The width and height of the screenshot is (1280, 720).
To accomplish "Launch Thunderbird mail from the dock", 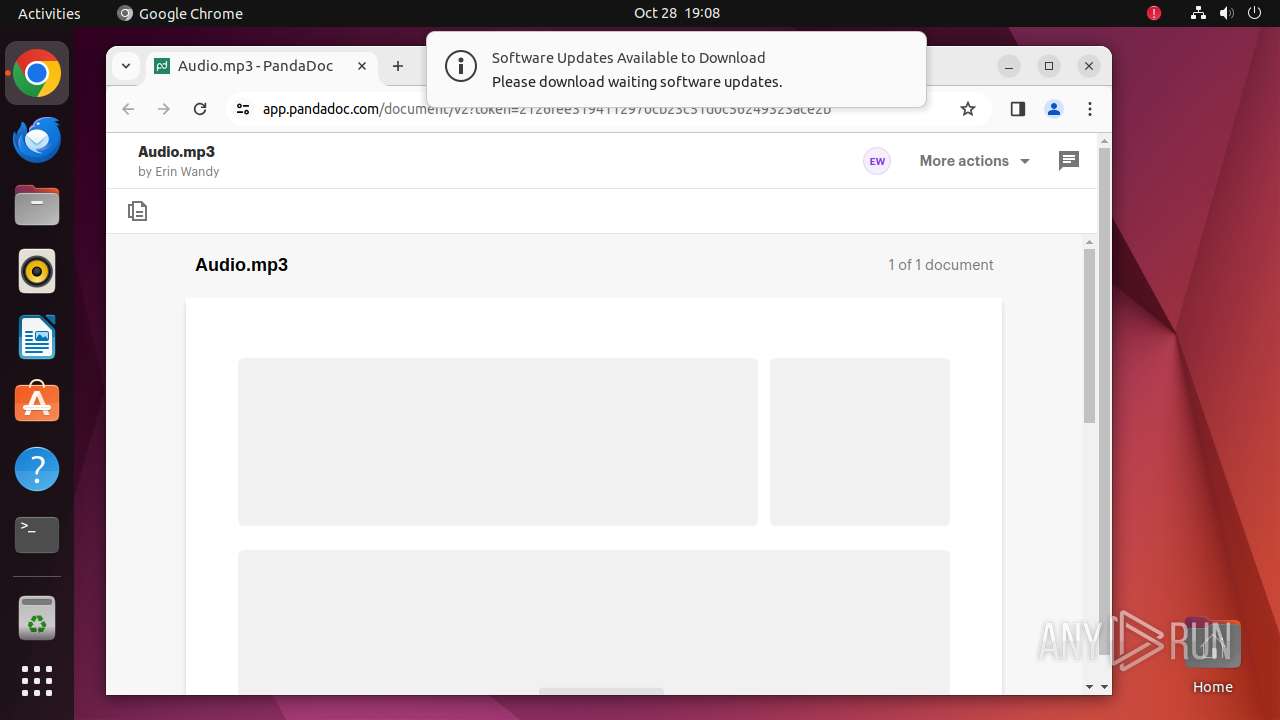I will click(37, 139).
